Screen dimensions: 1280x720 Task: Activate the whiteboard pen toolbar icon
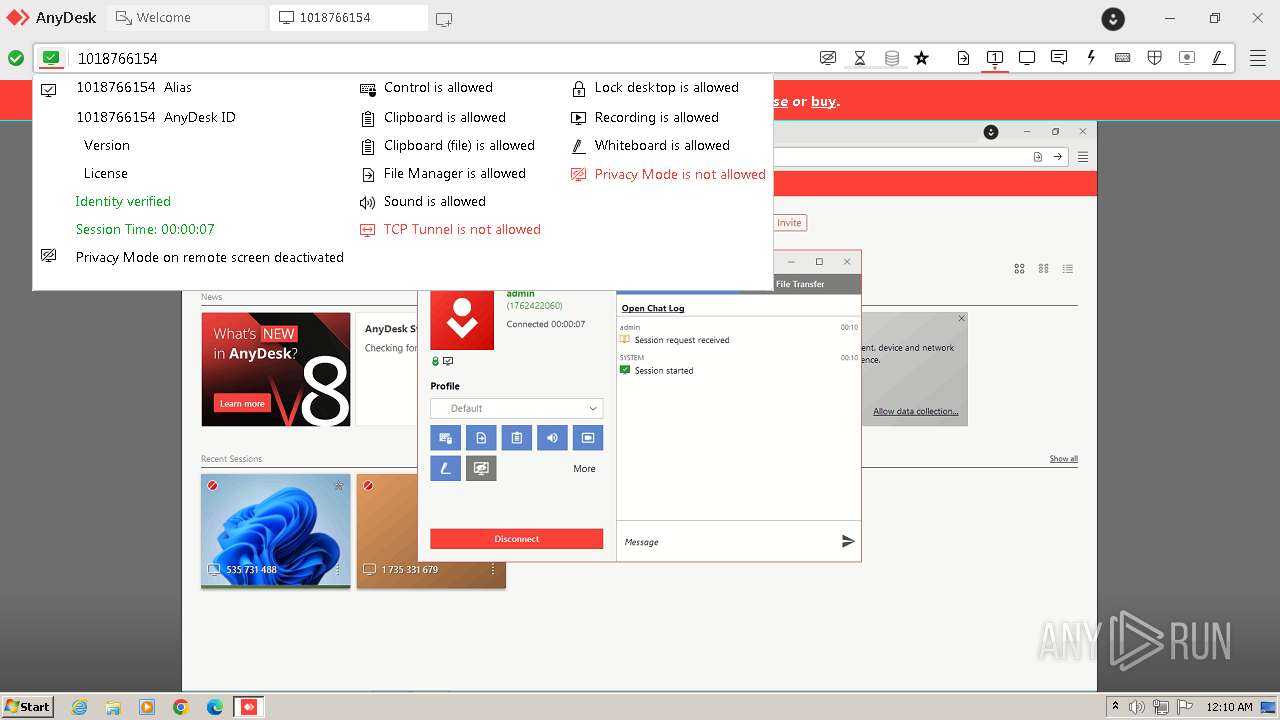coord(1219,58)
